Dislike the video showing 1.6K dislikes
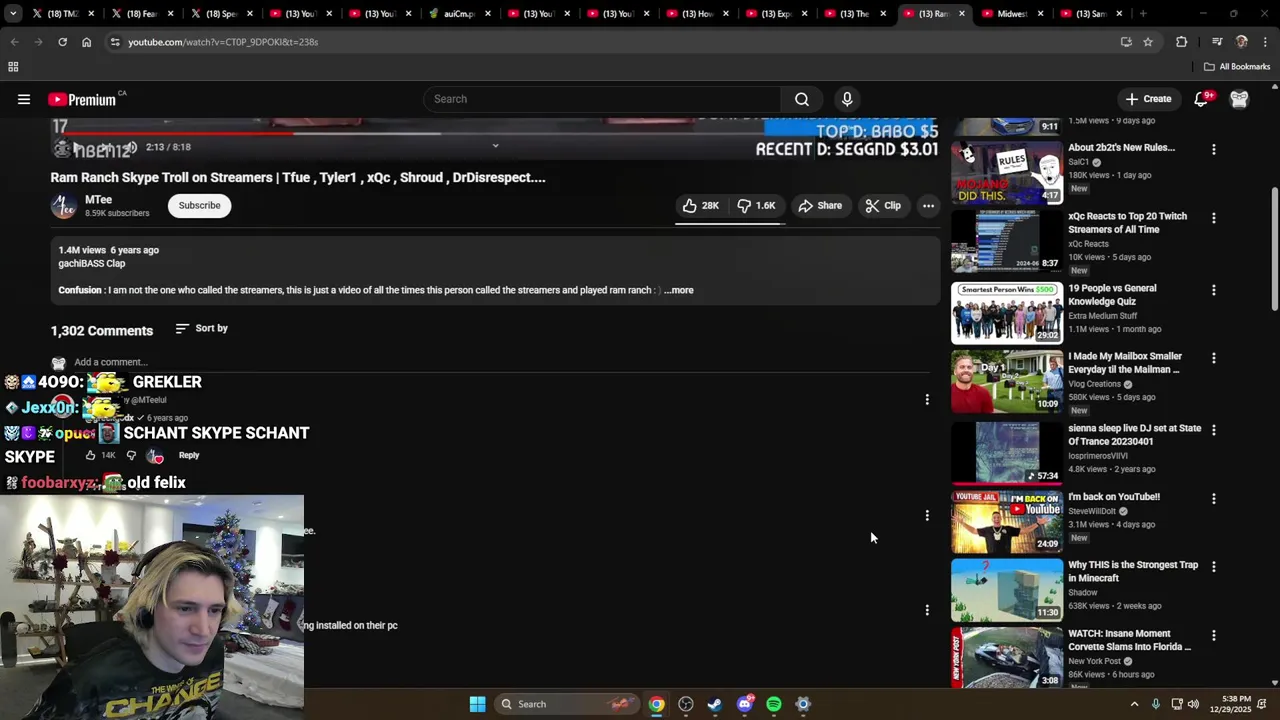 757,205
